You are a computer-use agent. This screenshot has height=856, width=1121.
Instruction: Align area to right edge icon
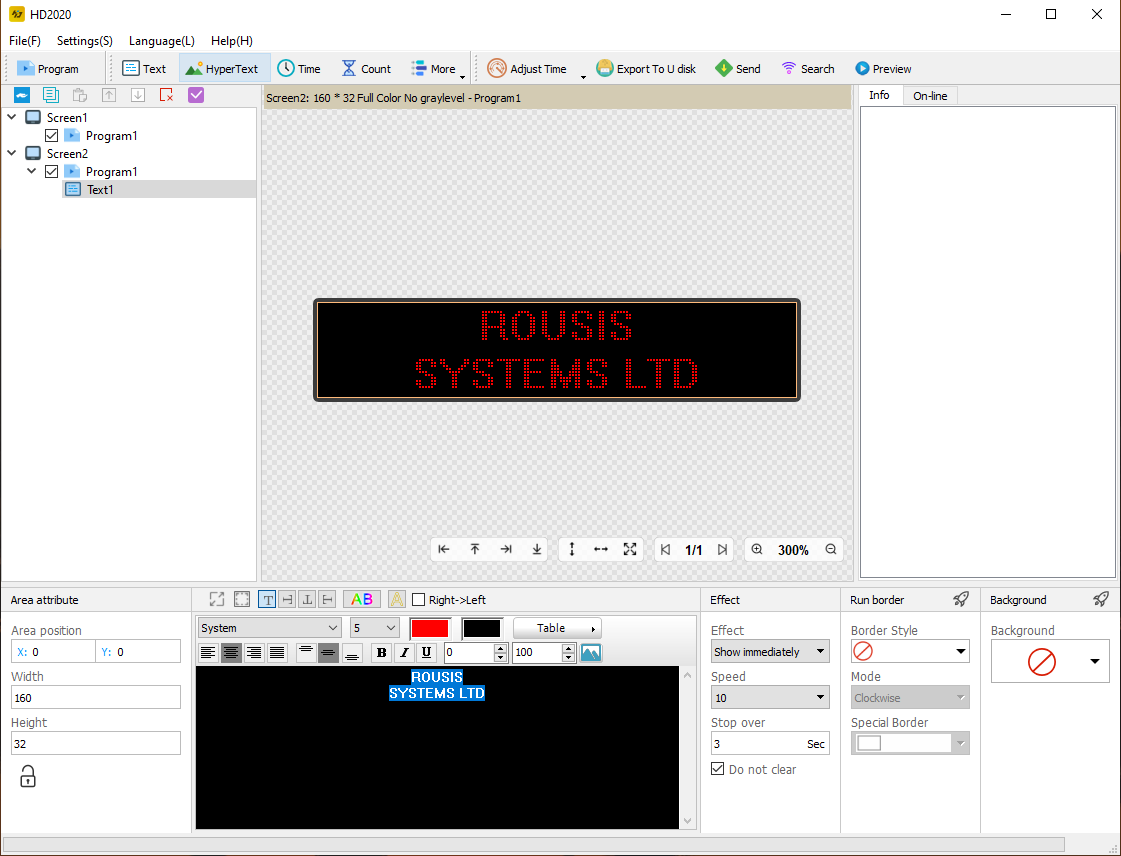point(506,549)
